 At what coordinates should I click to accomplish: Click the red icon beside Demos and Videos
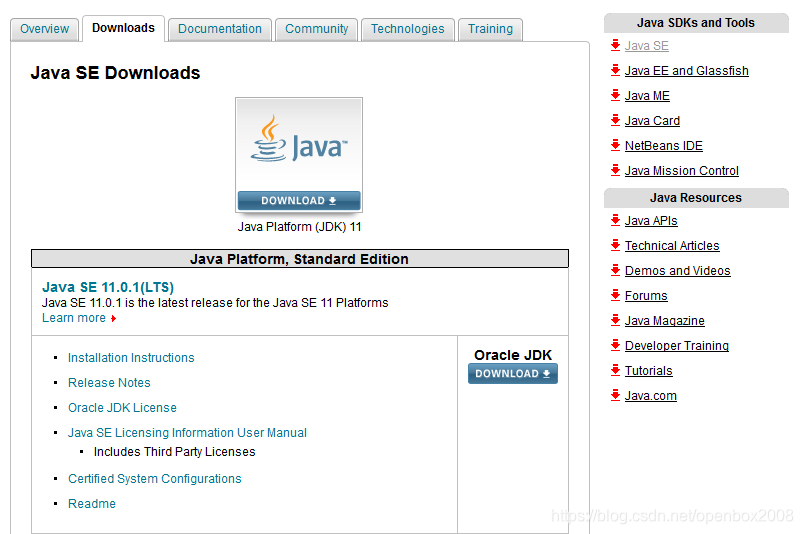click(616, 271)
